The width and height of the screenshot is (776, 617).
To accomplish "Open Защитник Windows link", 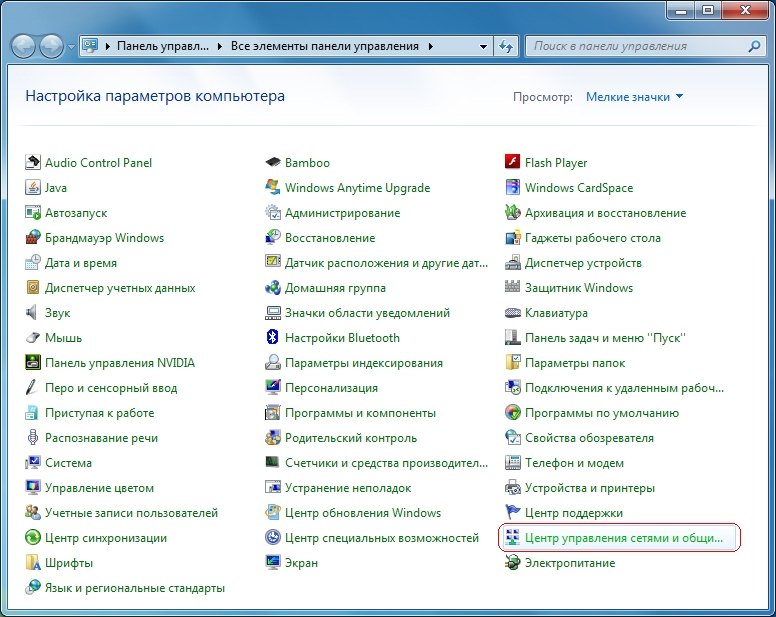I will (x=579, y=288).
